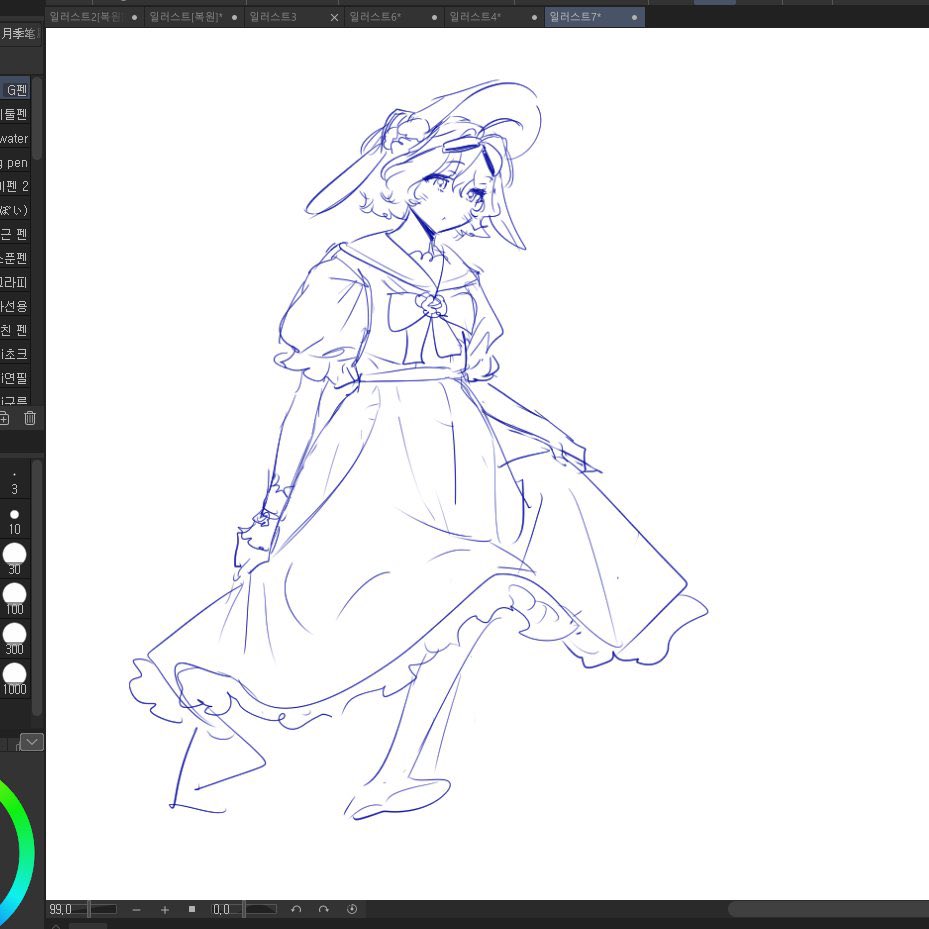Duplicate sub tool with the copy icon
Image resolution: width=929 pixels, height=929 pixels.
pos(4,418)
